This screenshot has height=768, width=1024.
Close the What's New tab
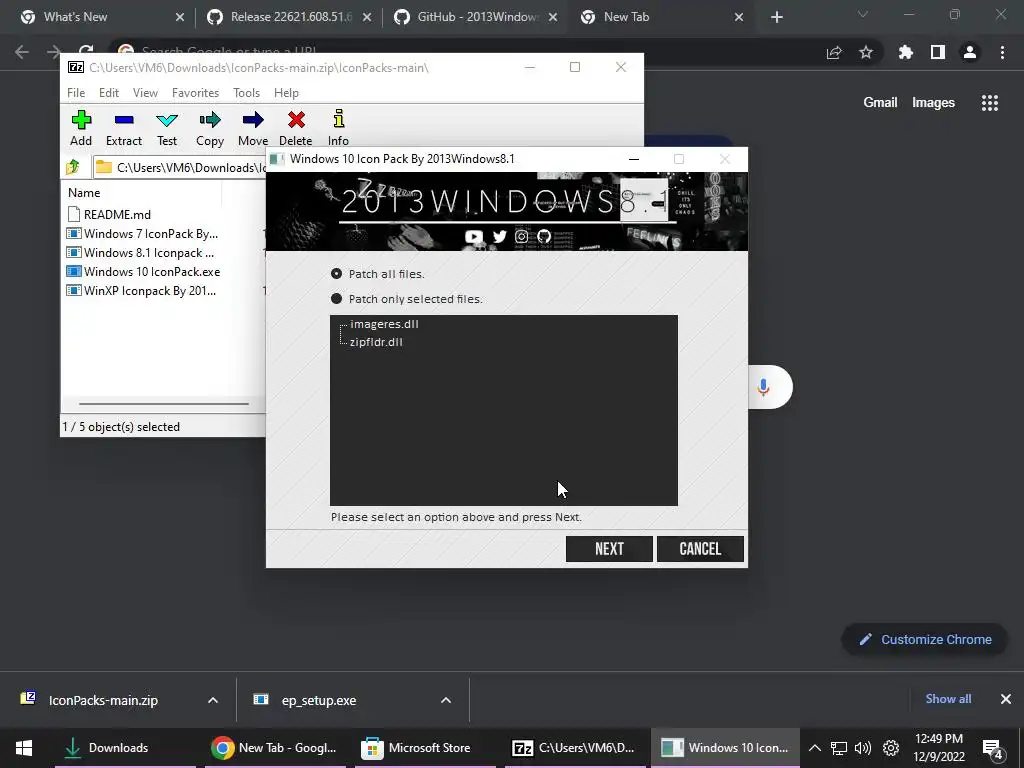[180, 17]
